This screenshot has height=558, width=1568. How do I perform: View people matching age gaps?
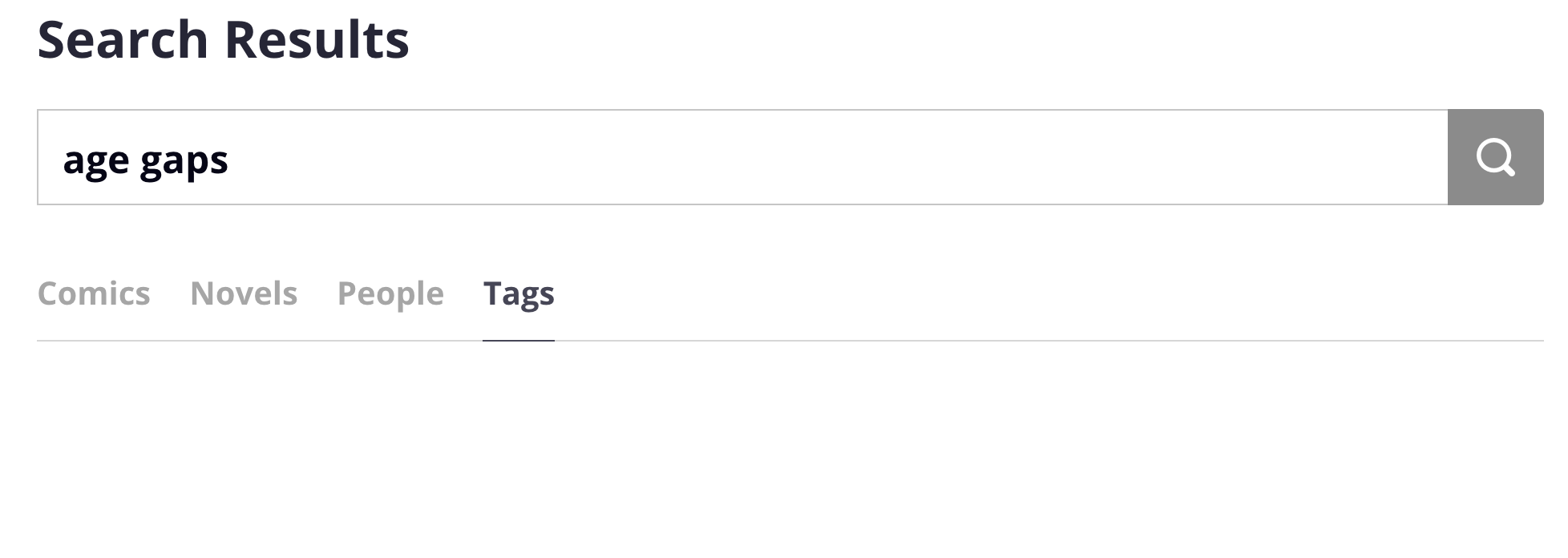point(390,293)
